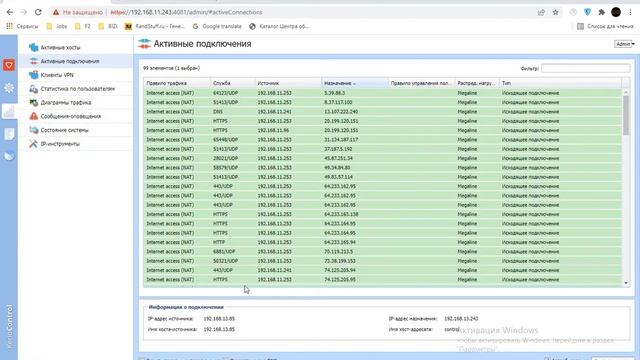Click the browser address bar URL
640x360 pixels.
click(x=187, y=12)
